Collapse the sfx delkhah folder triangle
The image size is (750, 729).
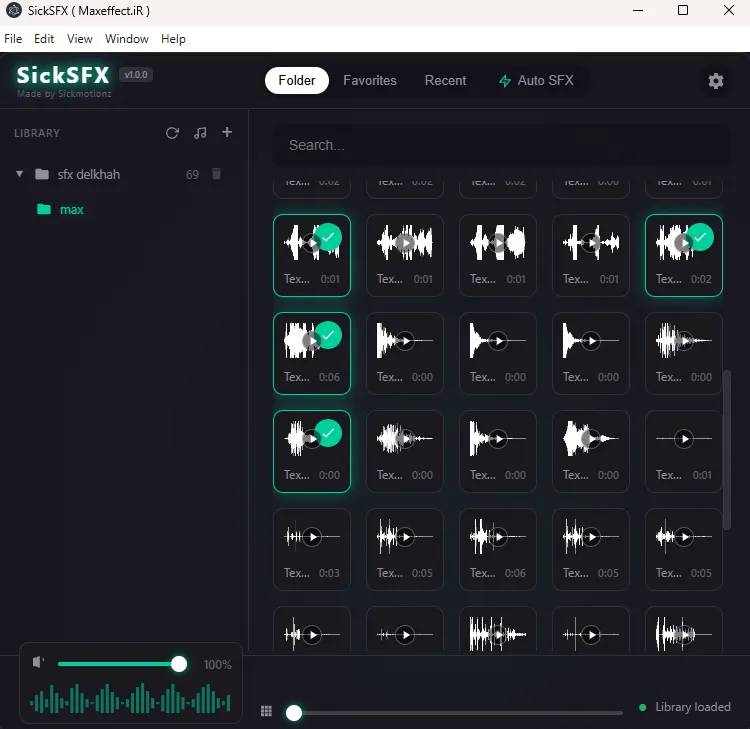click(x=19, y=174)
